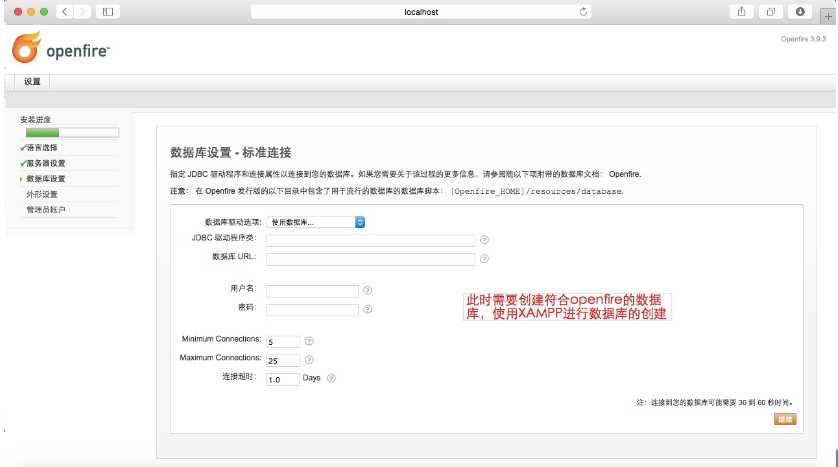Click the 安装进度 label
The width and height of the screenshot is (838, 467).
click(35, 120)
